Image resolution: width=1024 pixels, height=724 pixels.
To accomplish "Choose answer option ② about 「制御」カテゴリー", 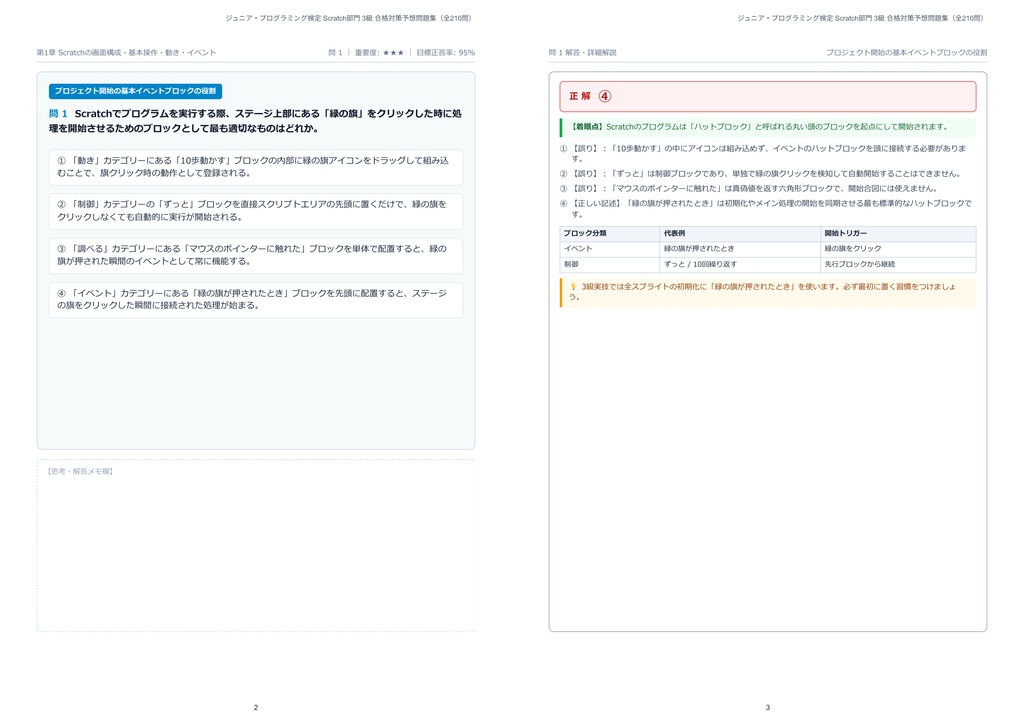I will tap(256, 211).
